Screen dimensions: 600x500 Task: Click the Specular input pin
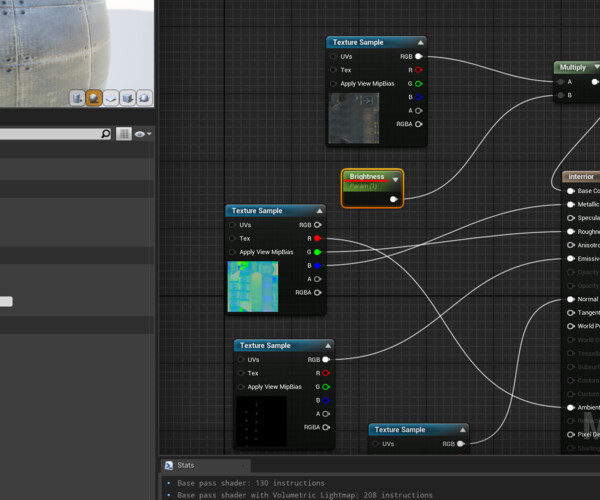[571, 218]
